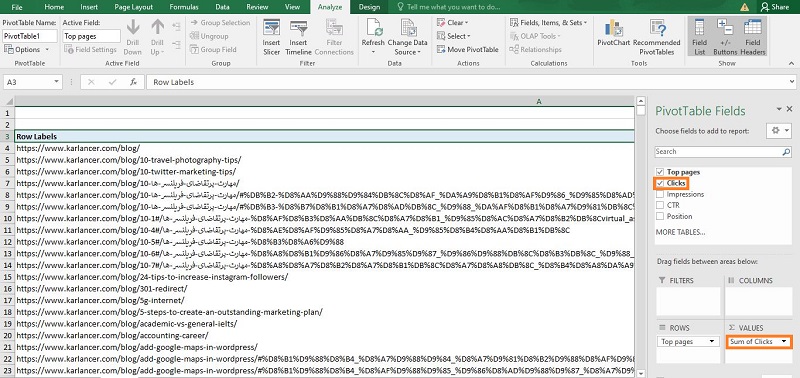Switch to the Page Layout tab
800x378 pixels.
[134, 7]
